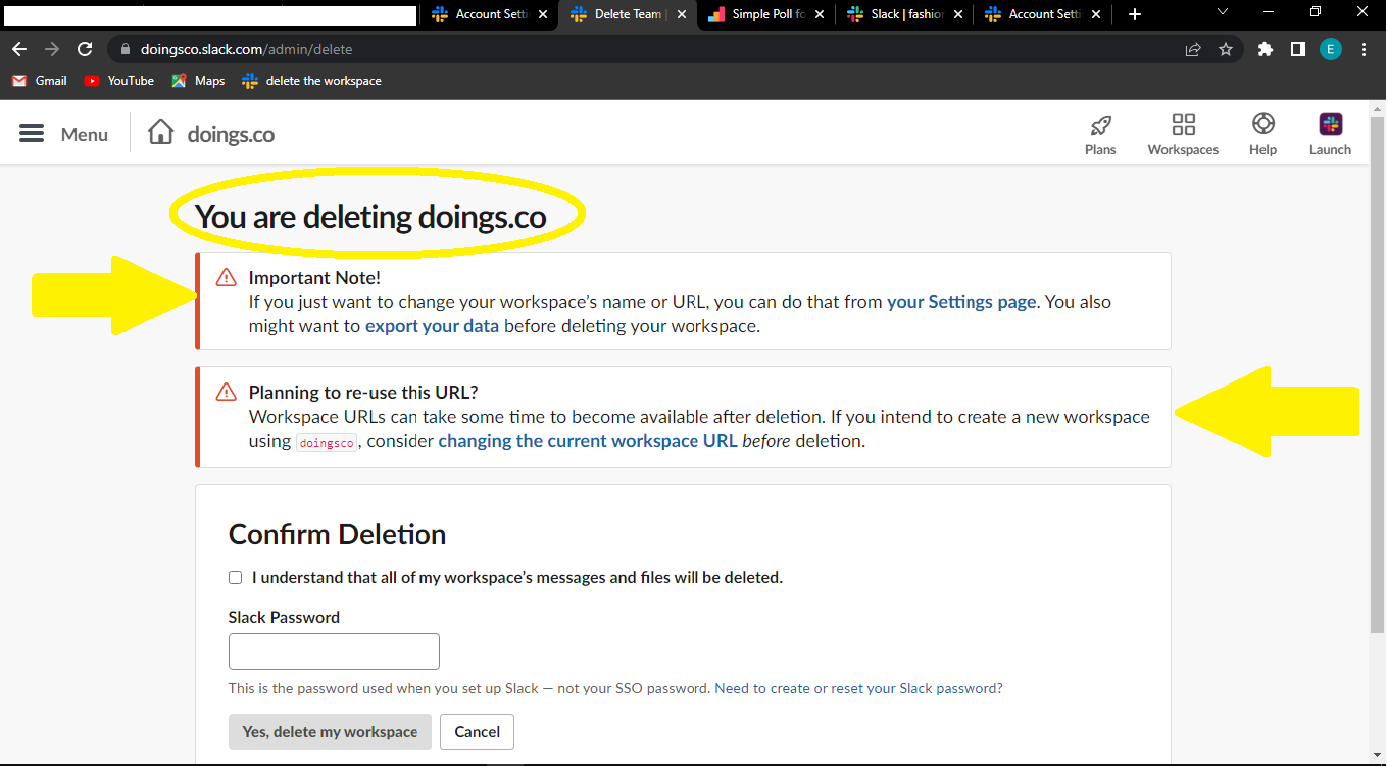
Task: Click the "You are deleting doings.co" heading
Action: coord(371,217)
